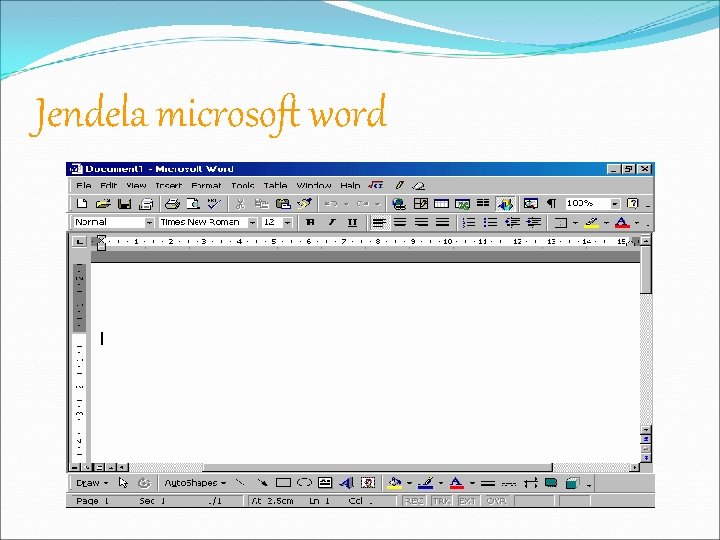The image size is (720, 540).
Task: Apply Line Color in Draw toolbar
Action: click(426, 483)
